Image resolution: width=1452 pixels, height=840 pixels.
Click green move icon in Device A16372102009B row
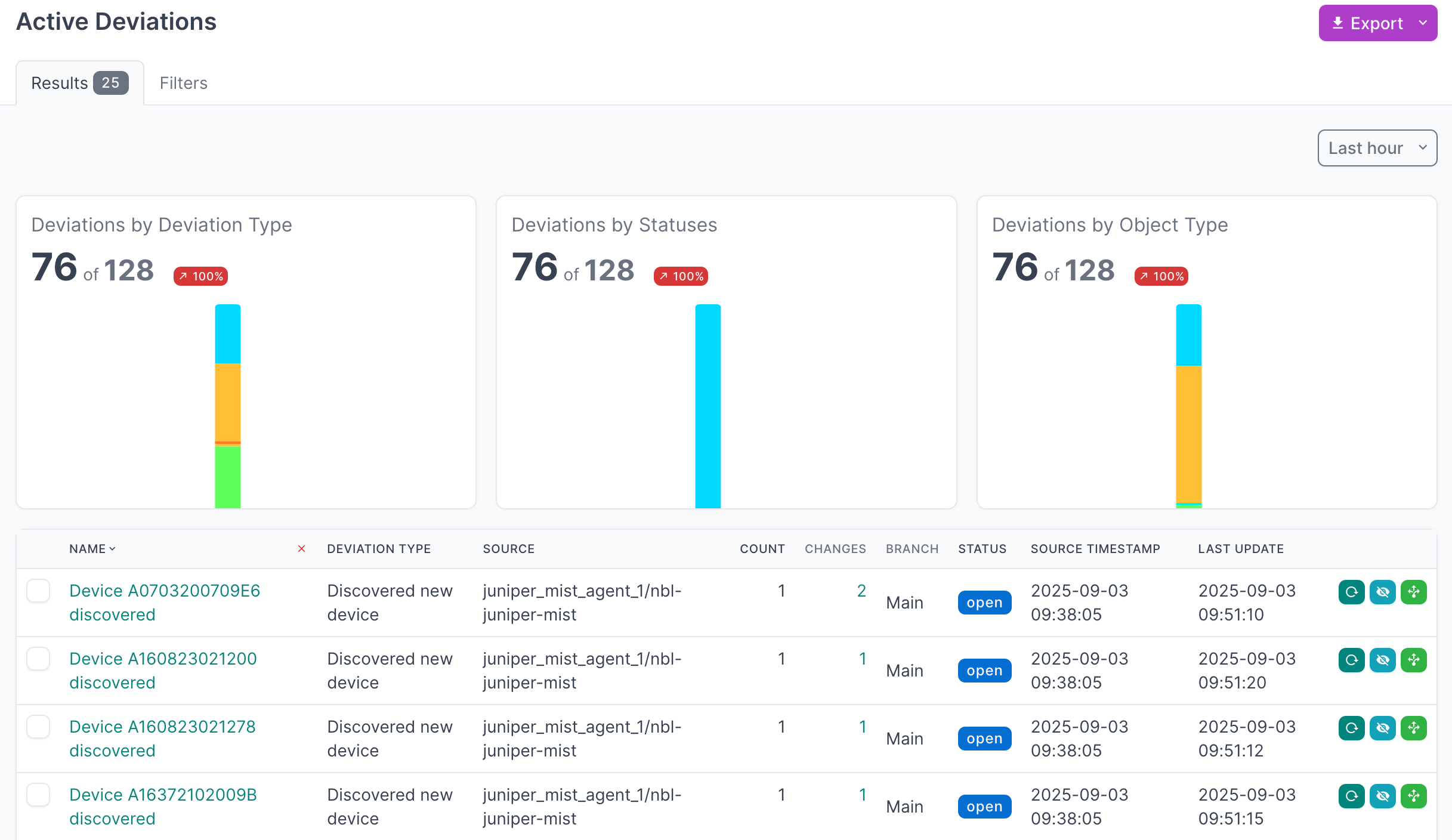[1413, 796]
